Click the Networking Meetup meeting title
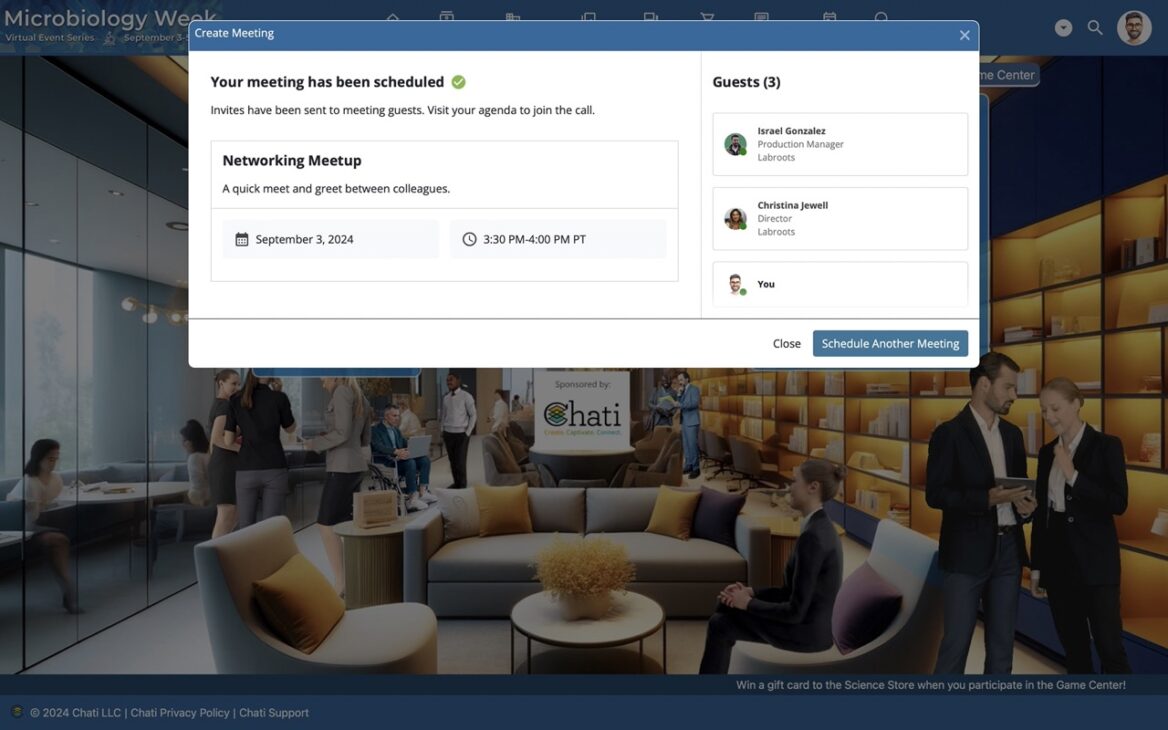Viewport: 1168px width, 730px height. (291, 160)
